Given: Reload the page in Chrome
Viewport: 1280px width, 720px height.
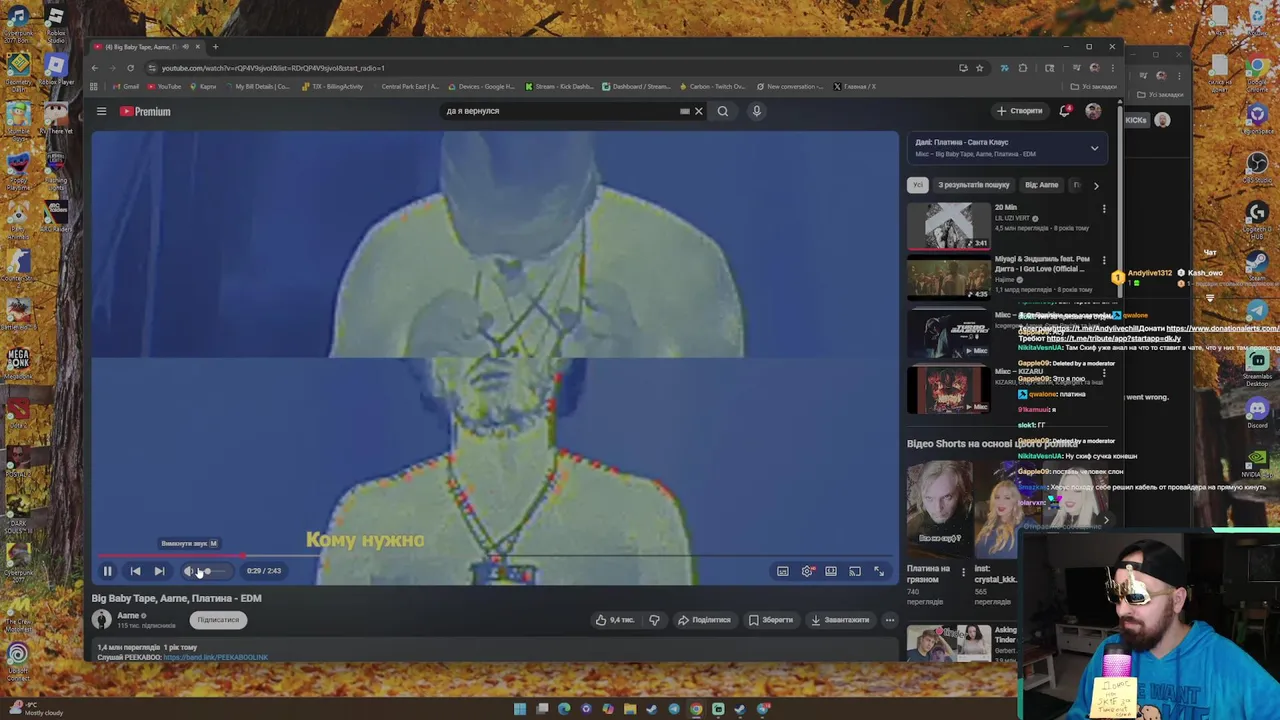Looking at the screenshot, I should (130, 68).
